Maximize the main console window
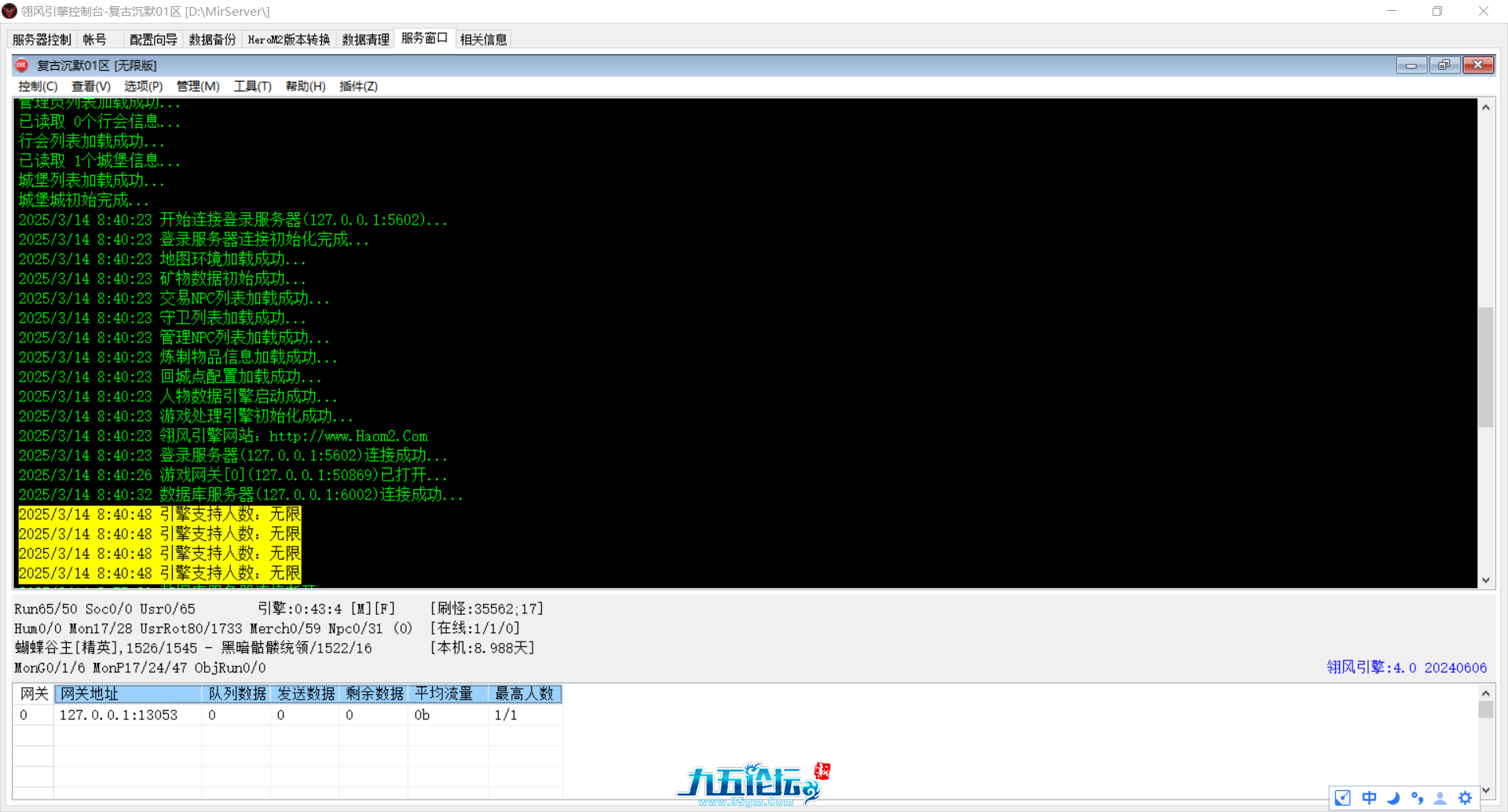 pyautogui.click(x=1437, y=11)
